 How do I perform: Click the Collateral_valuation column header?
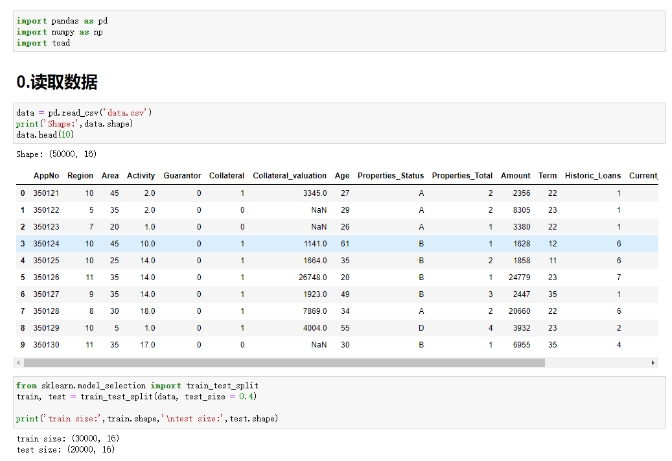pyautogui.click(x=289, y=176)
